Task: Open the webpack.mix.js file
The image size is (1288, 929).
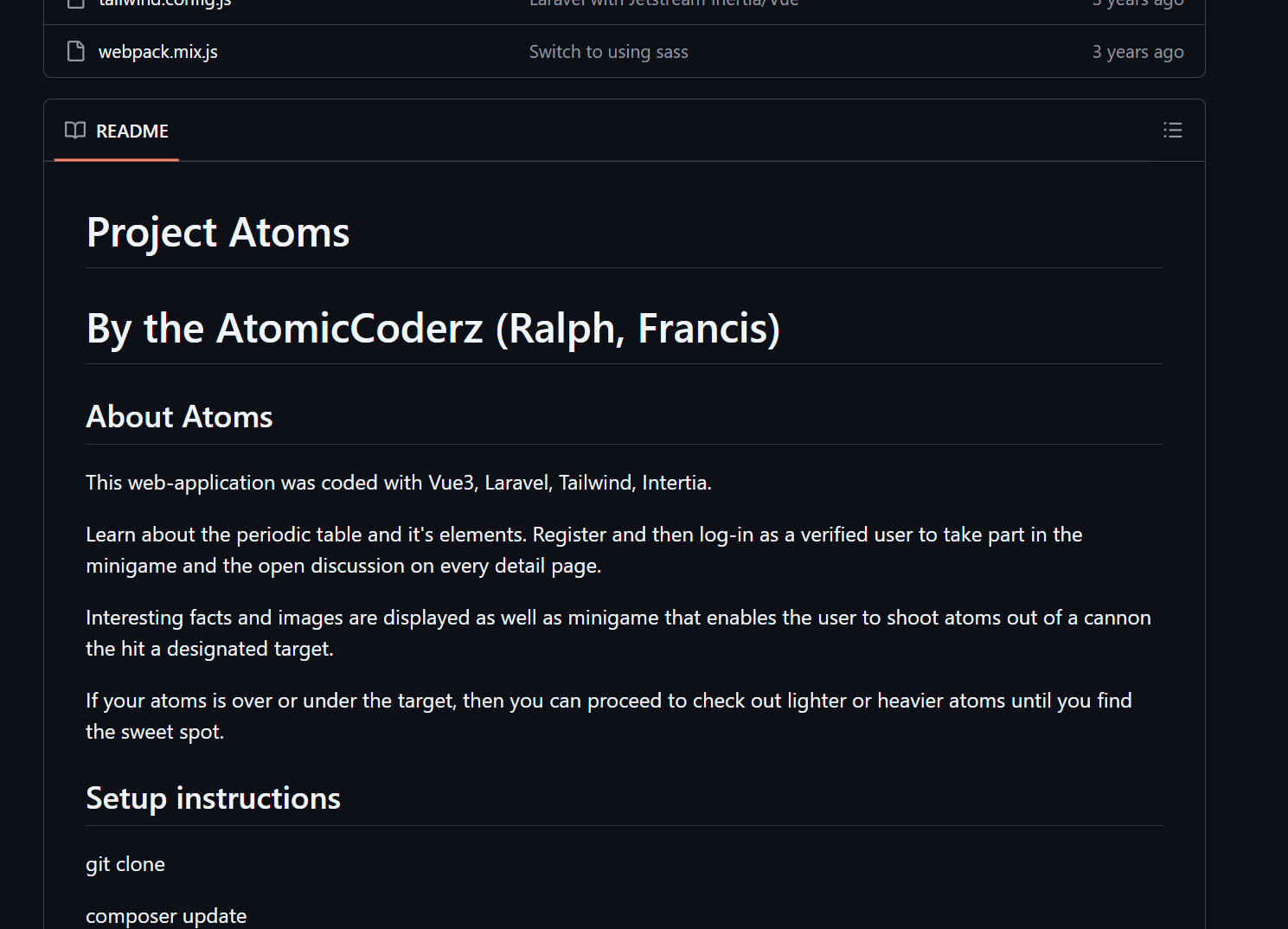Action: (157, 52)
